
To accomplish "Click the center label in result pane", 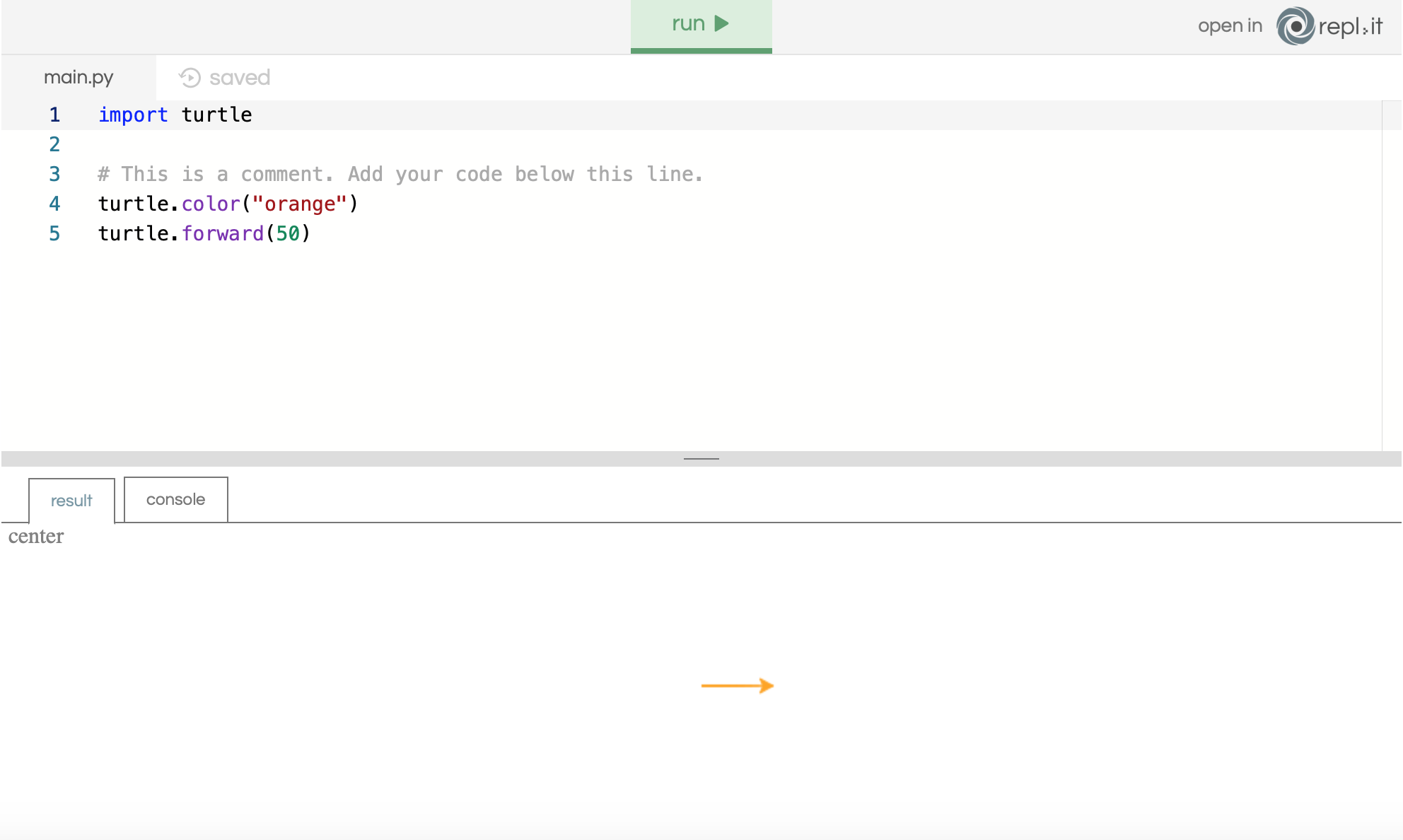I will coord(36,537).
